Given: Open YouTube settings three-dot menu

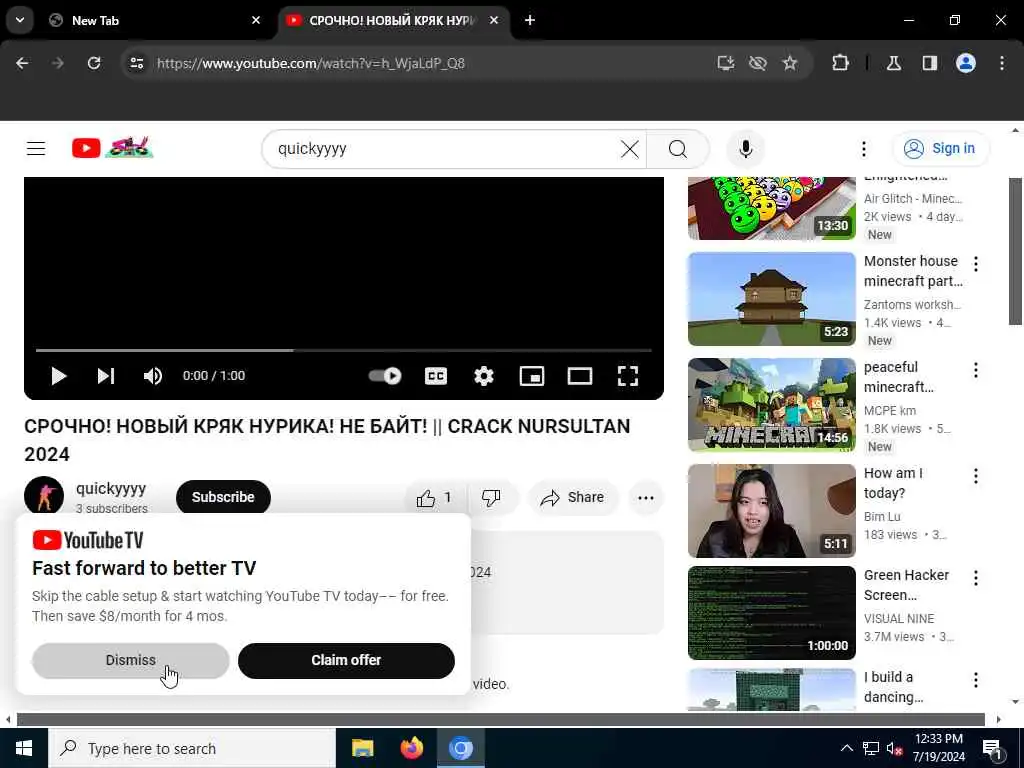Looking at the screenshot, I should (863, 149).
